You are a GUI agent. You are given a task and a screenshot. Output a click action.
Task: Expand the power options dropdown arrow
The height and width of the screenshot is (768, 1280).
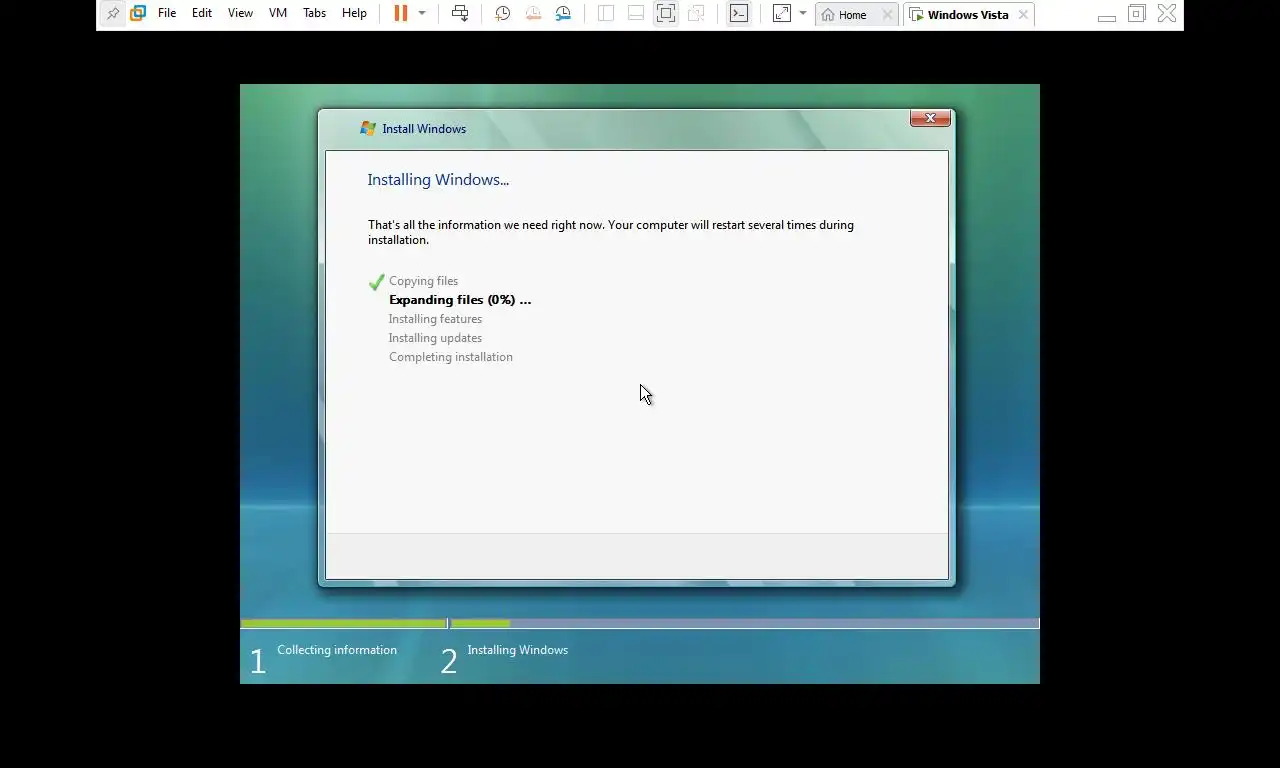click(422, 14)
